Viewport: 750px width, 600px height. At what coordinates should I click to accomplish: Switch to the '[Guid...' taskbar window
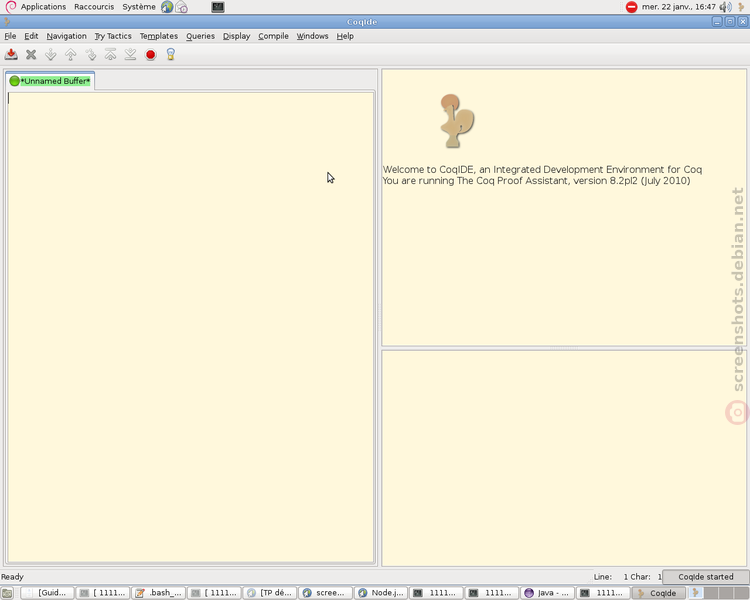[x=47, y=593]
